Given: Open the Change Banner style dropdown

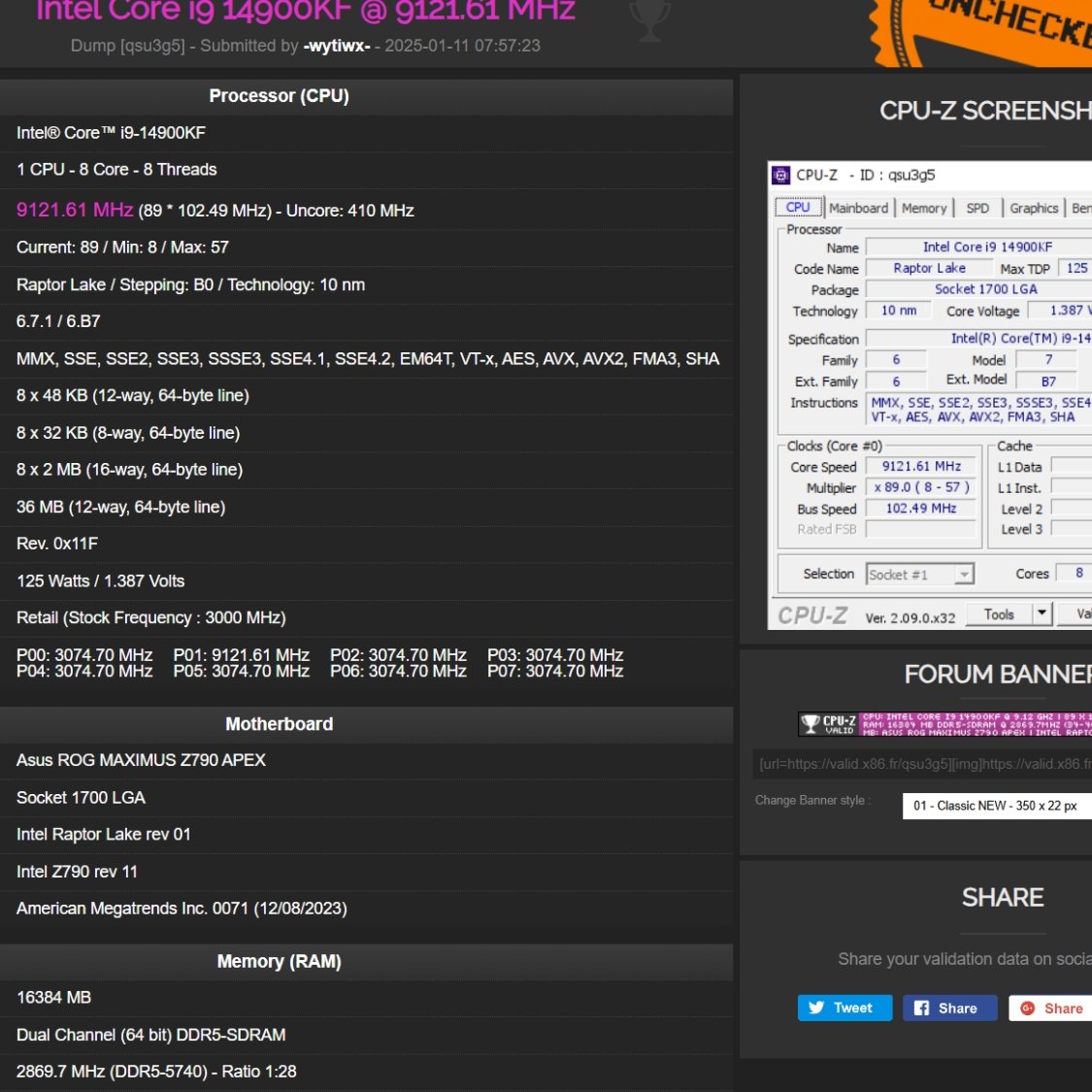Looking at the screenshot, I should coord(997,806).
